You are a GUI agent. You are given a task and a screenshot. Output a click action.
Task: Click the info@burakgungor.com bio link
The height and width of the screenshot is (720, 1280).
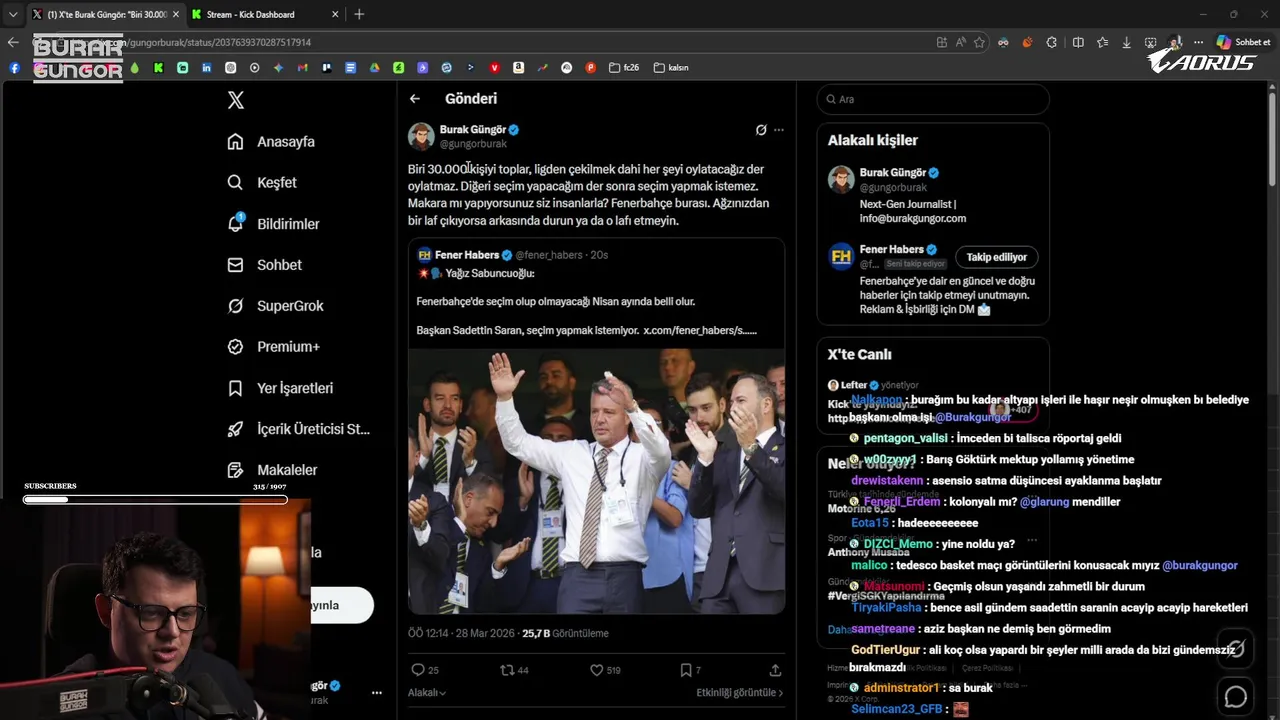coord(912,218)
